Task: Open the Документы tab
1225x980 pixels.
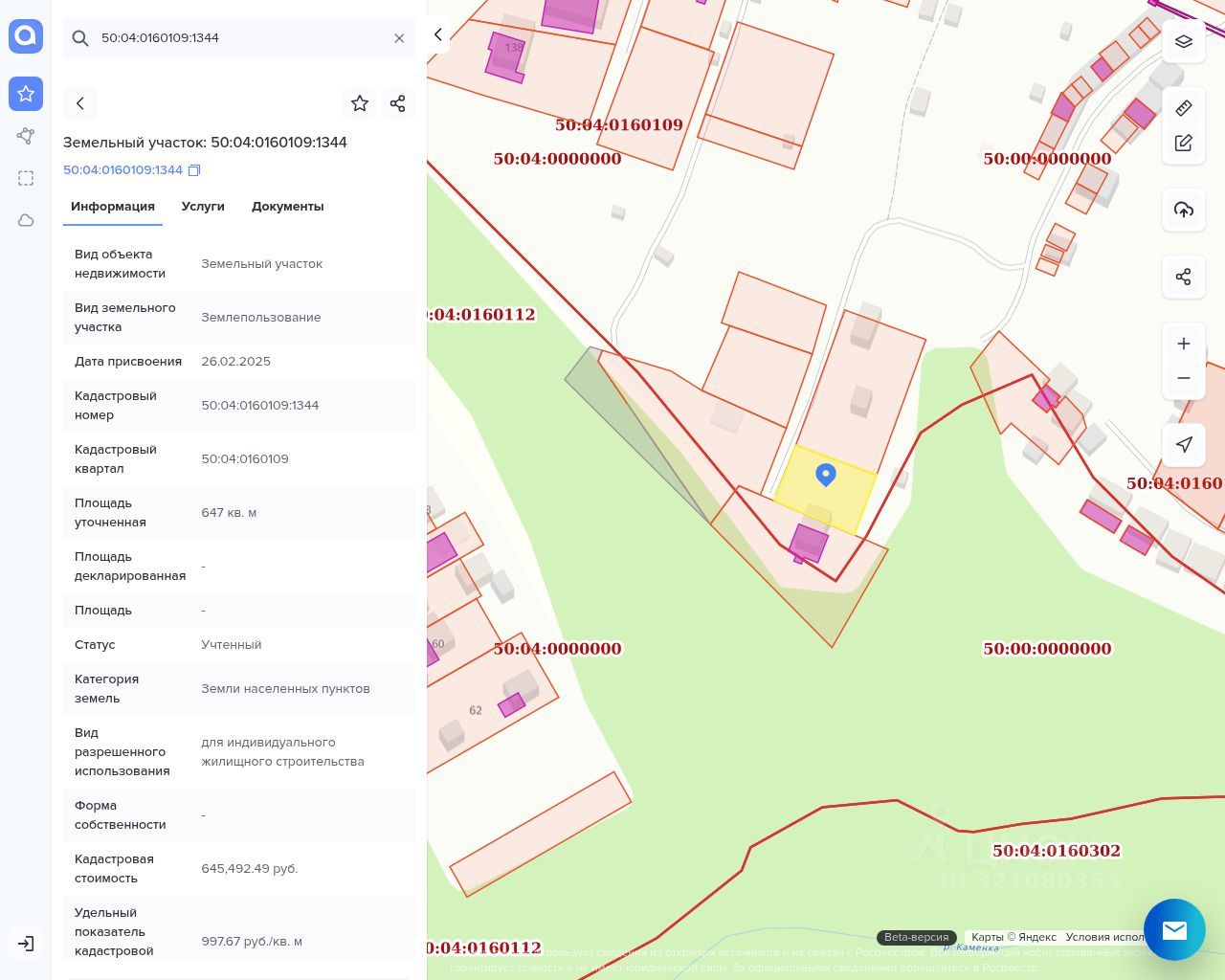Action: (287, 207)
